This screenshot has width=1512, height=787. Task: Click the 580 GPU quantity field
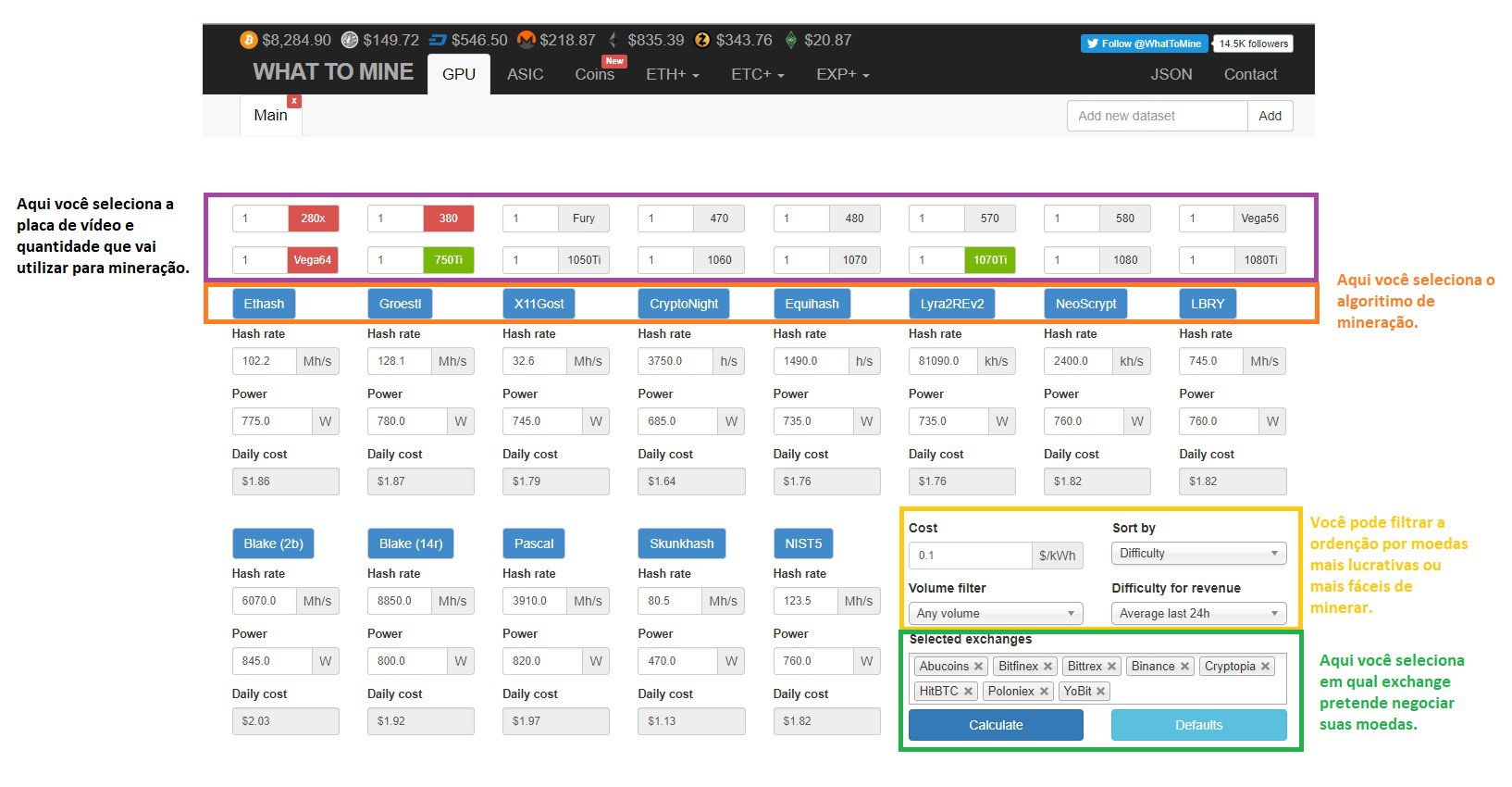pyautogui.click(x=1072, y=219)
